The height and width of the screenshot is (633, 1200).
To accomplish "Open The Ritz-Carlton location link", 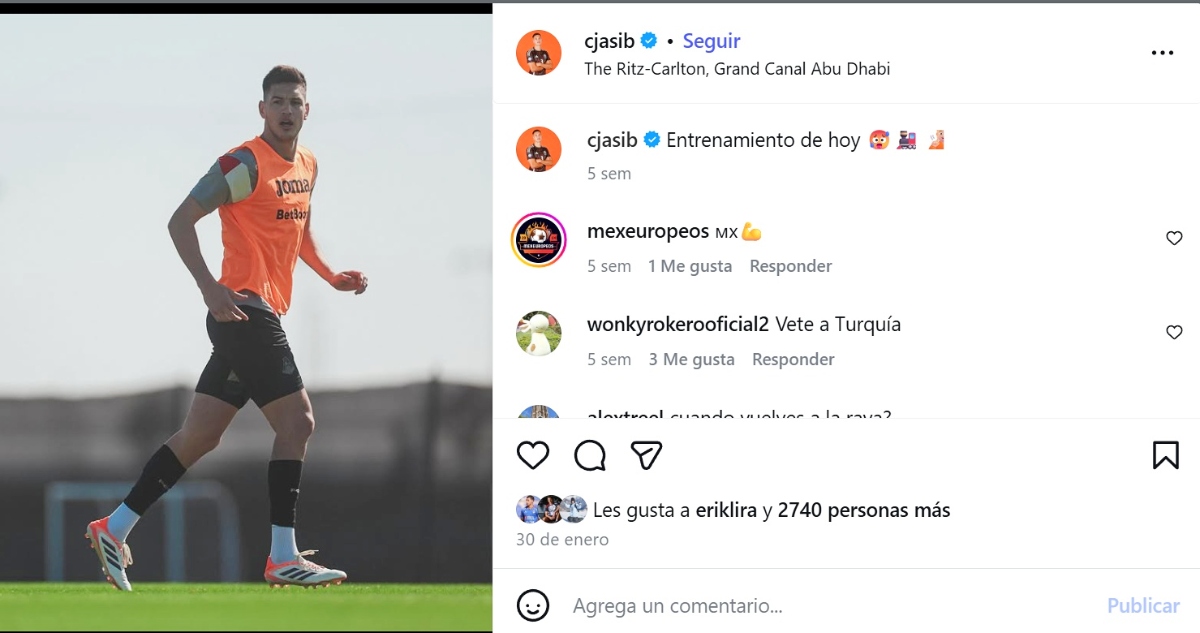I will (x=737, y=69).
